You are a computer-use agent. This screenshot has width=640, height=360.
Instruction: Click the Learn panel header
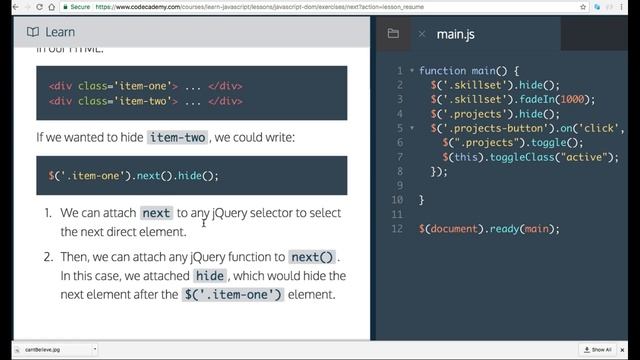click(x=192, y=32)
